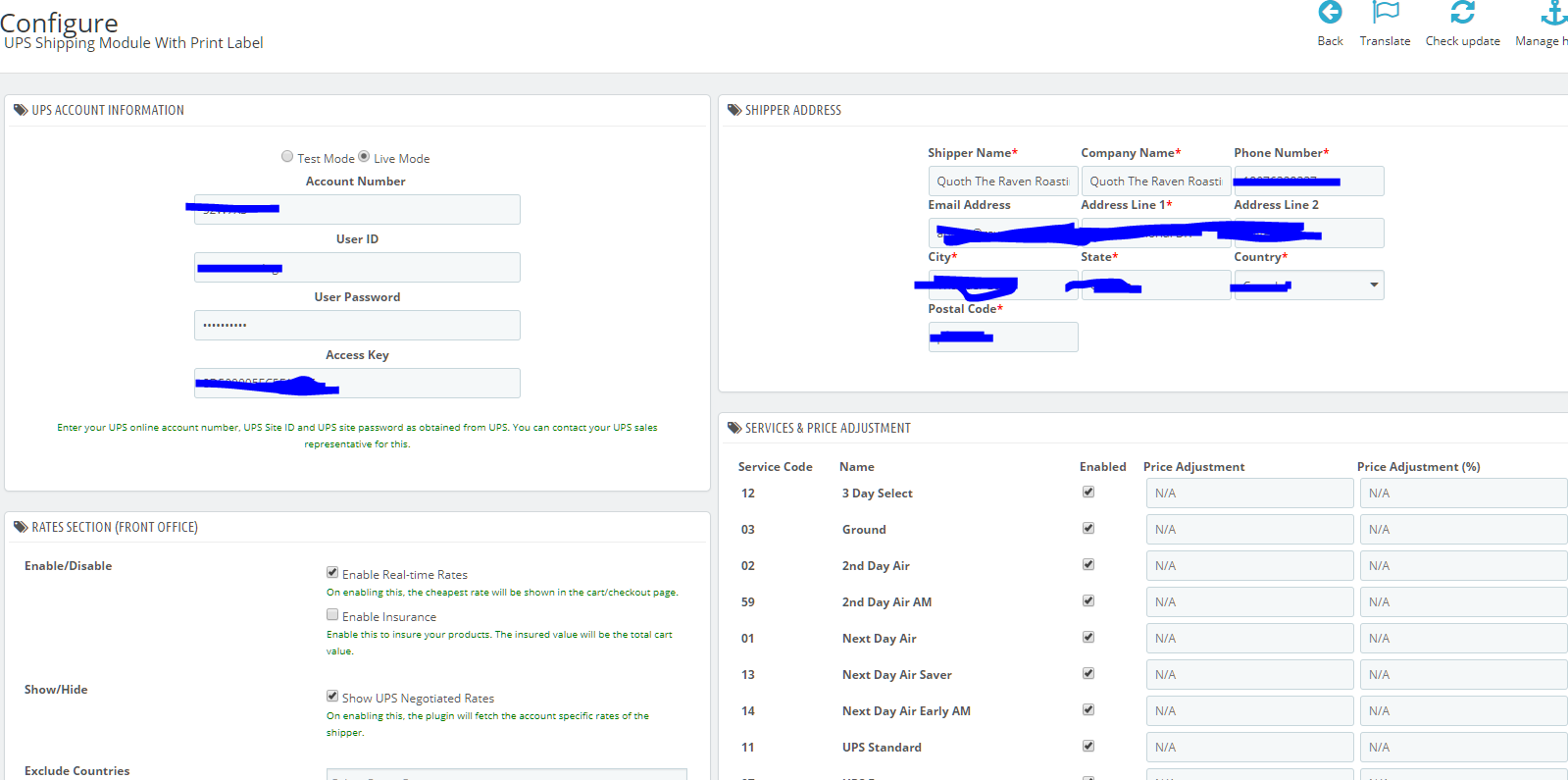Set percentage adjustment for 2nd Day Air

point(1464,566)
